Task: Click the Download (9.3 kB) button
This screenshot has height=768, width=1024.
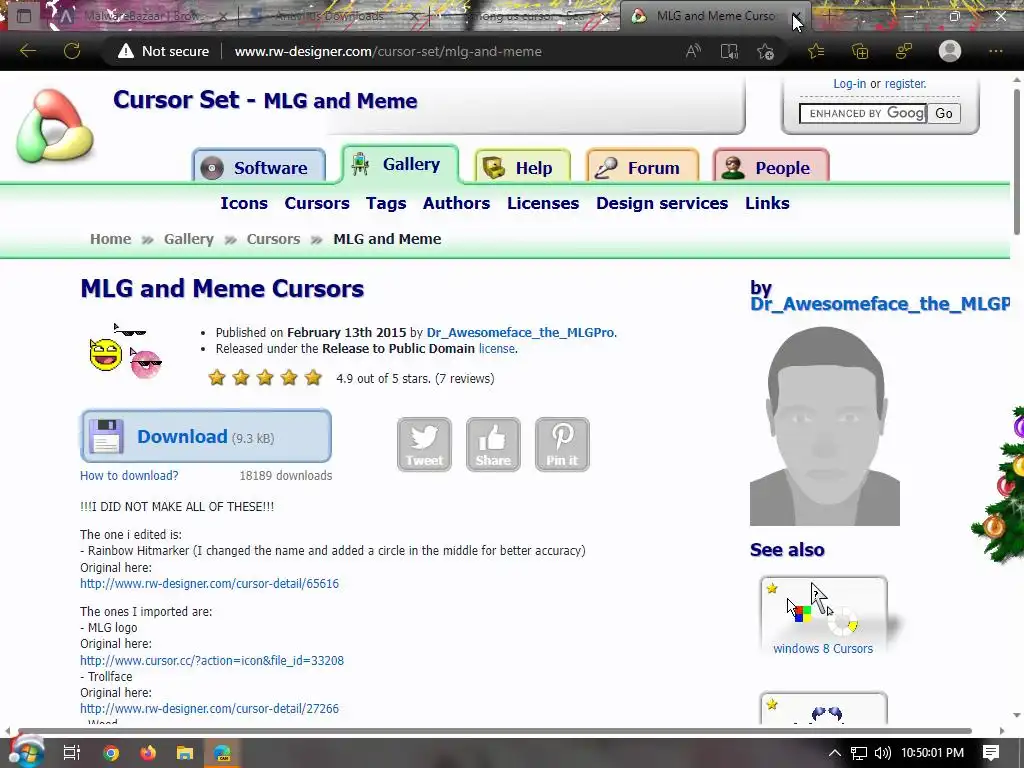Action: (206, 436)
